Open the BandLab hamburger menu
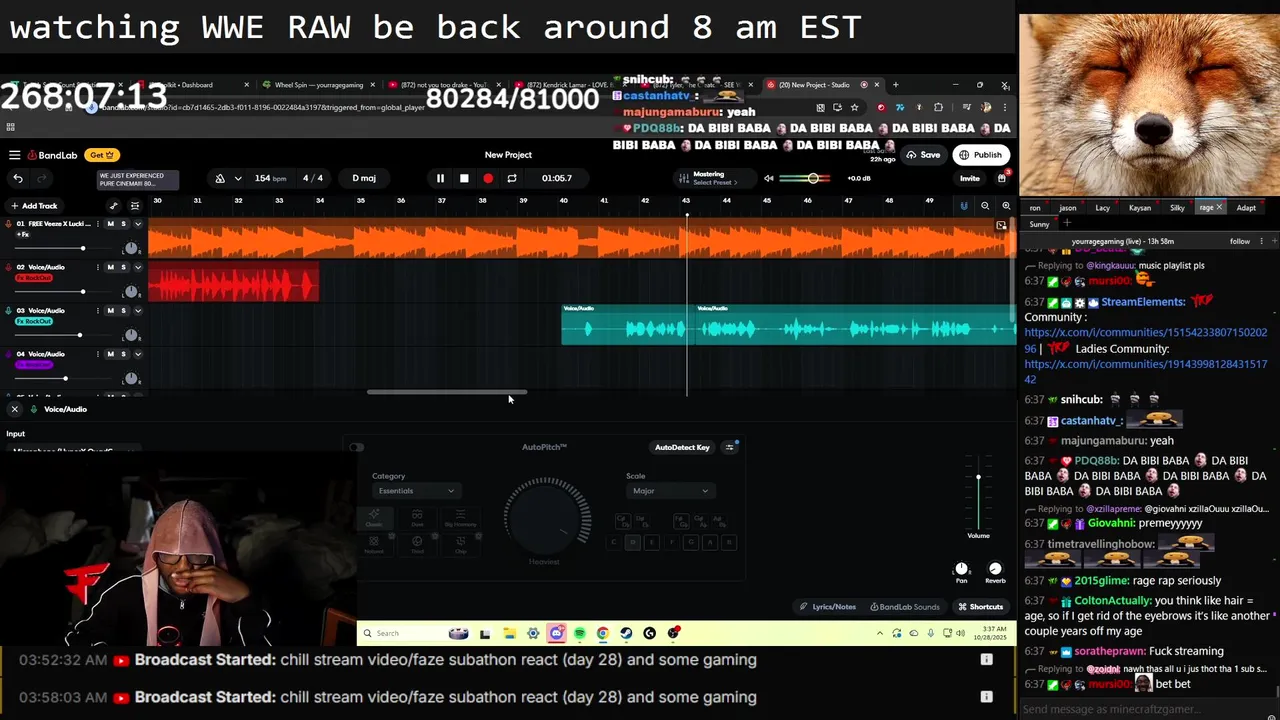Viewport: 1280px width, 720px height. 15,155
